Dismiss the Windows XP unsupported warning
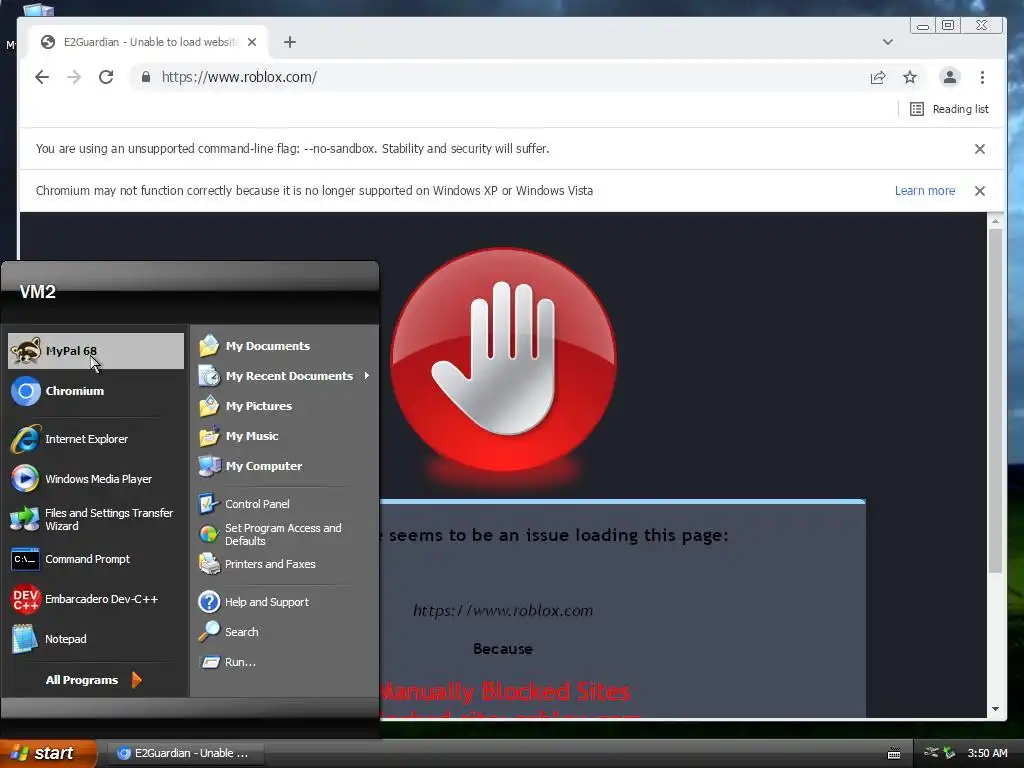 (x=980, y=191)
